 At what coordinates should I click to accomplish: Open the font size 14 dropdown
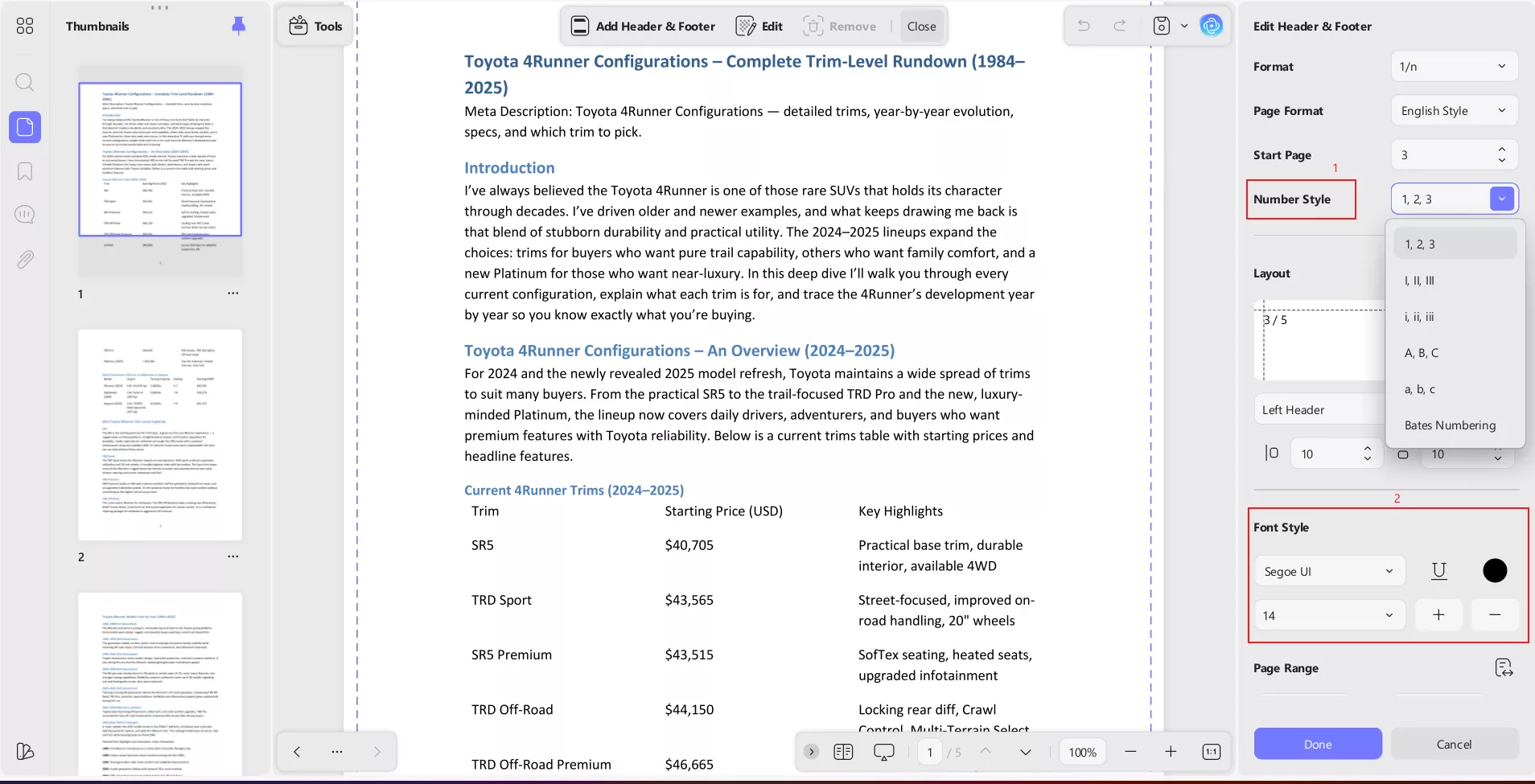pyautogui.click(x=1327, y=614)
